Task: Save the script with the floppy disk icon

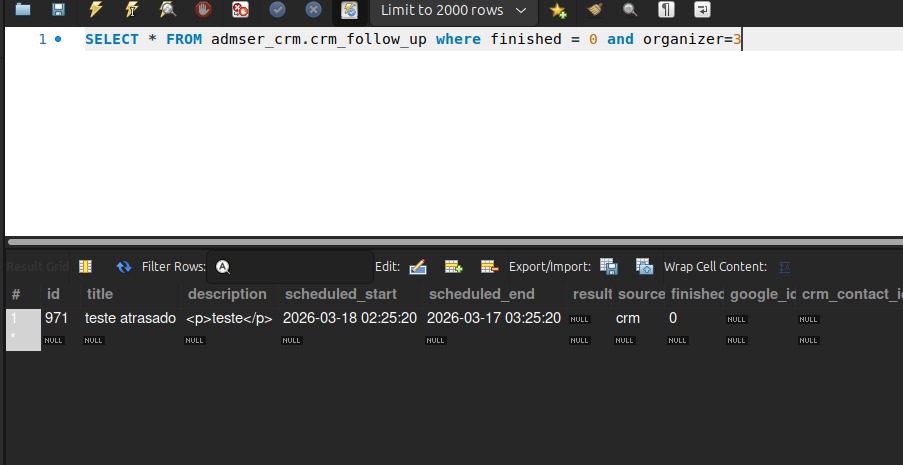Action: click(x=58, y=10)
